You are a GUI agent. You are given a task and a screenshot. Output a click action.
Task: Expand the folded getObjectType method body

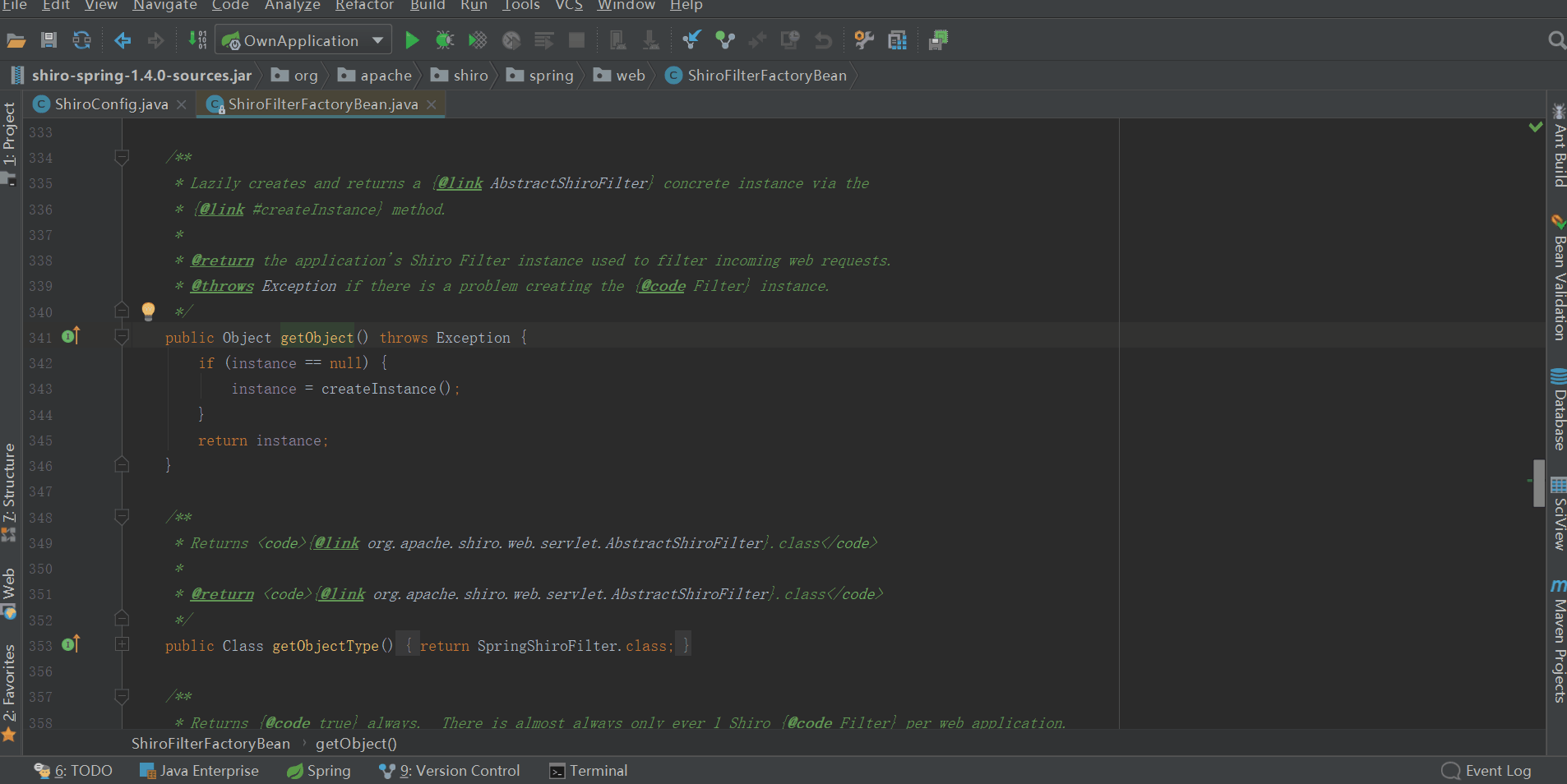[122, 645]
